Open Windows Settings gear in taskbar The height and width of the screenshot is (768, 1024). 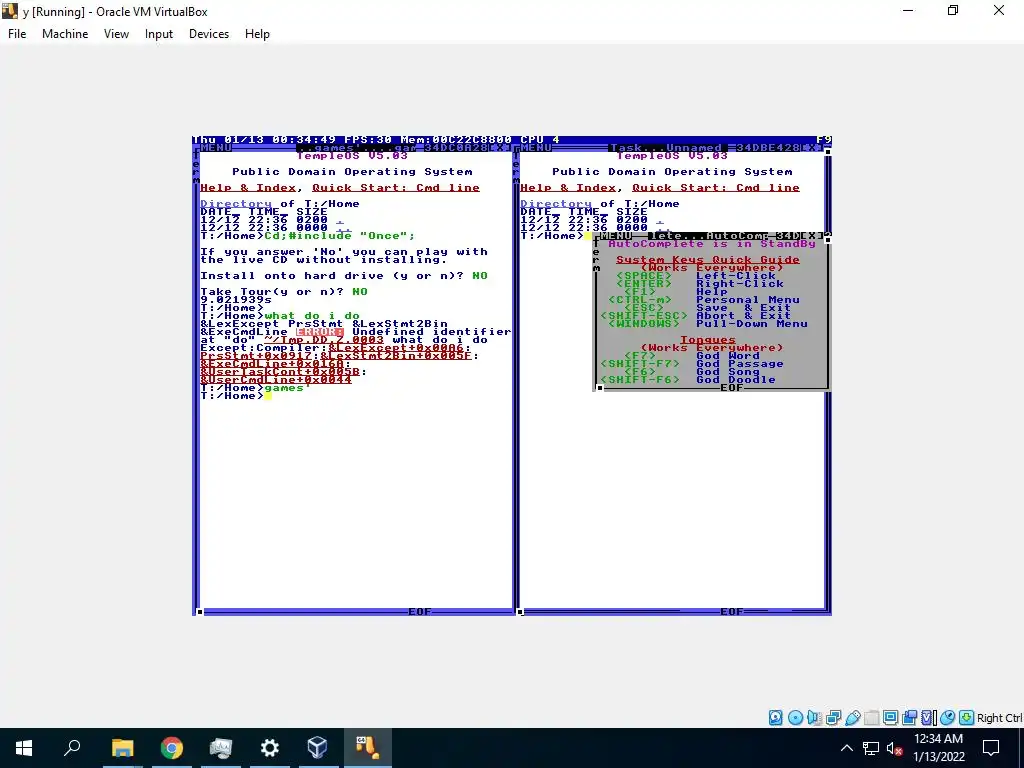coord(269,748)
